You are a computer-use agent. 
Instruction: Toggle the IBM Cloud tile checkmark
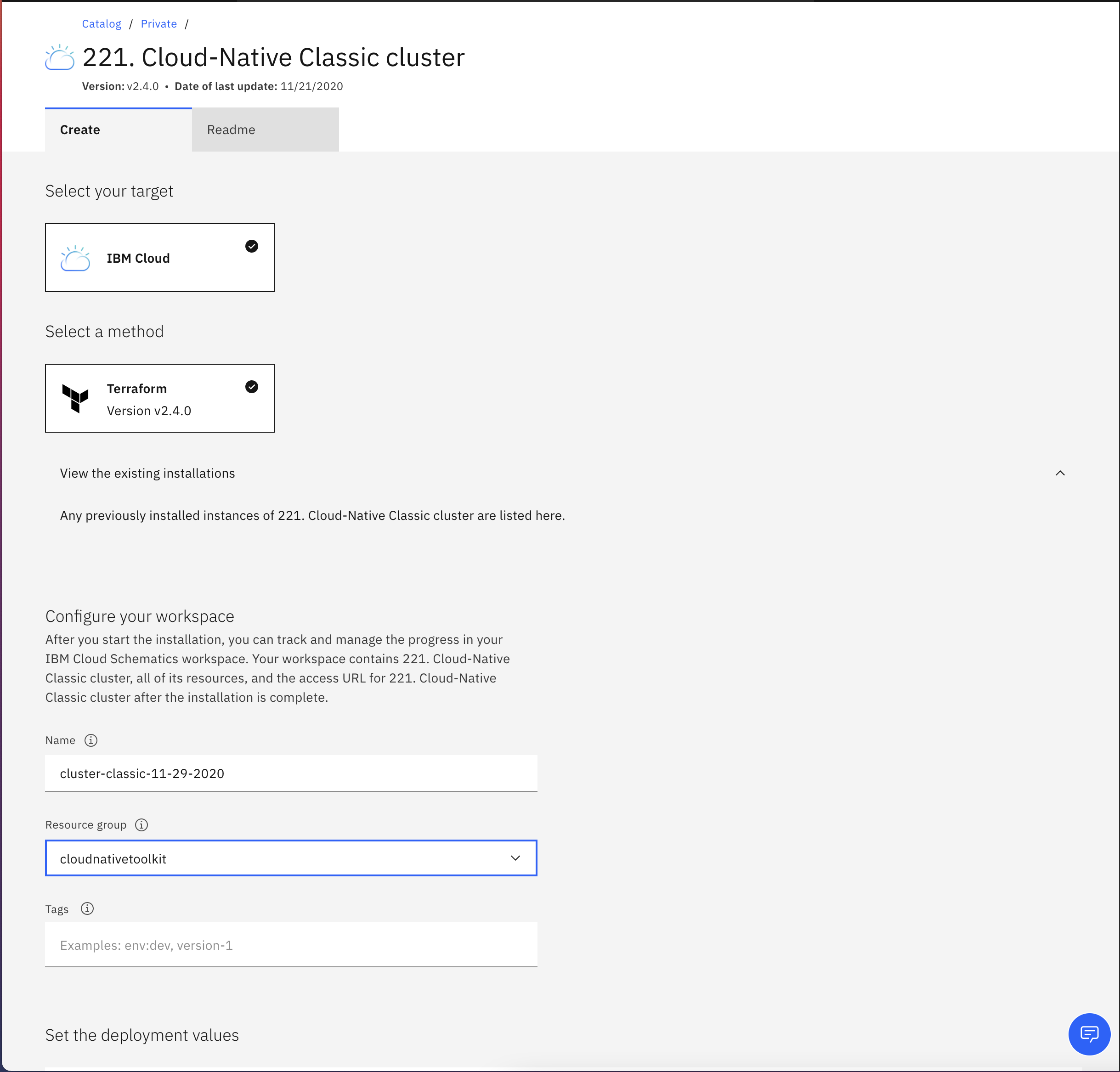251,246
